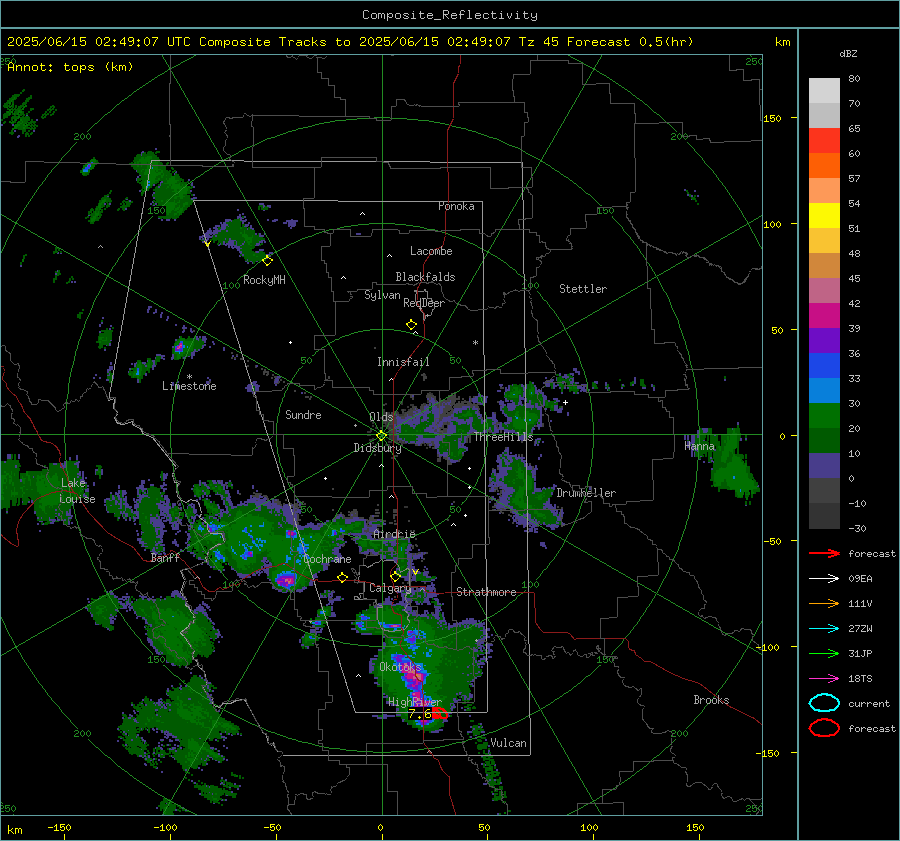Click the dBZ legend heading
The height and width of the screenshot is (841, 900).
click(x=848, y=53)
